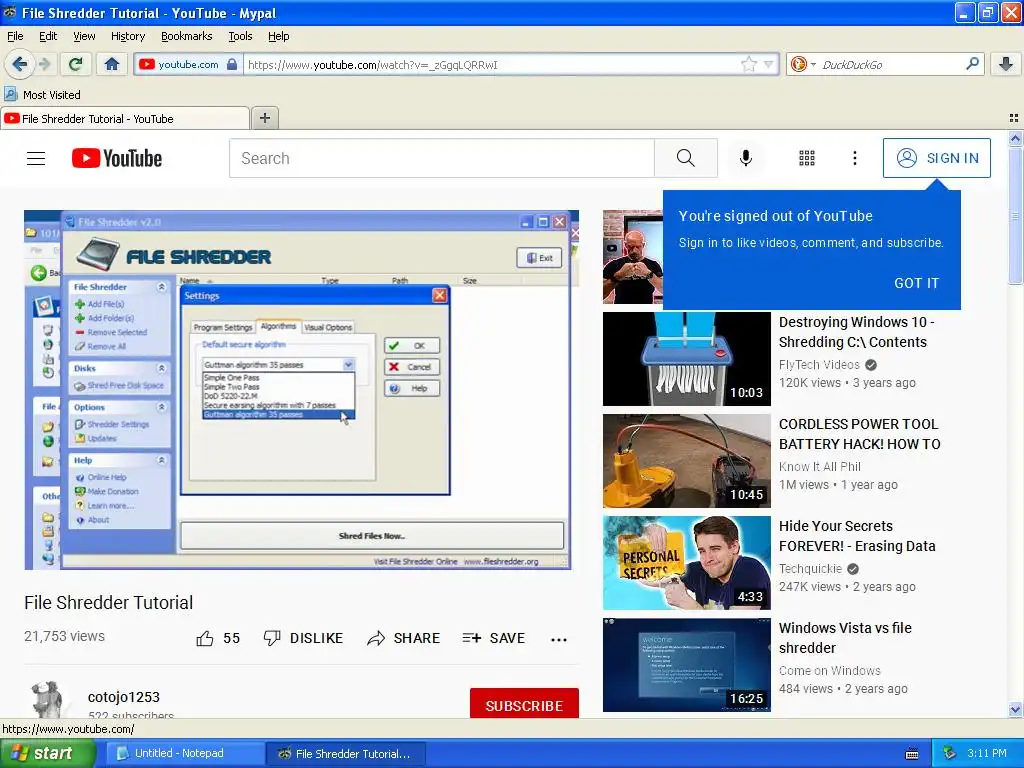Click the File Shredder Tutorial taskbar button
Image resolution: width=1024 pixels, height=768 pixels.
click(345, 754)
